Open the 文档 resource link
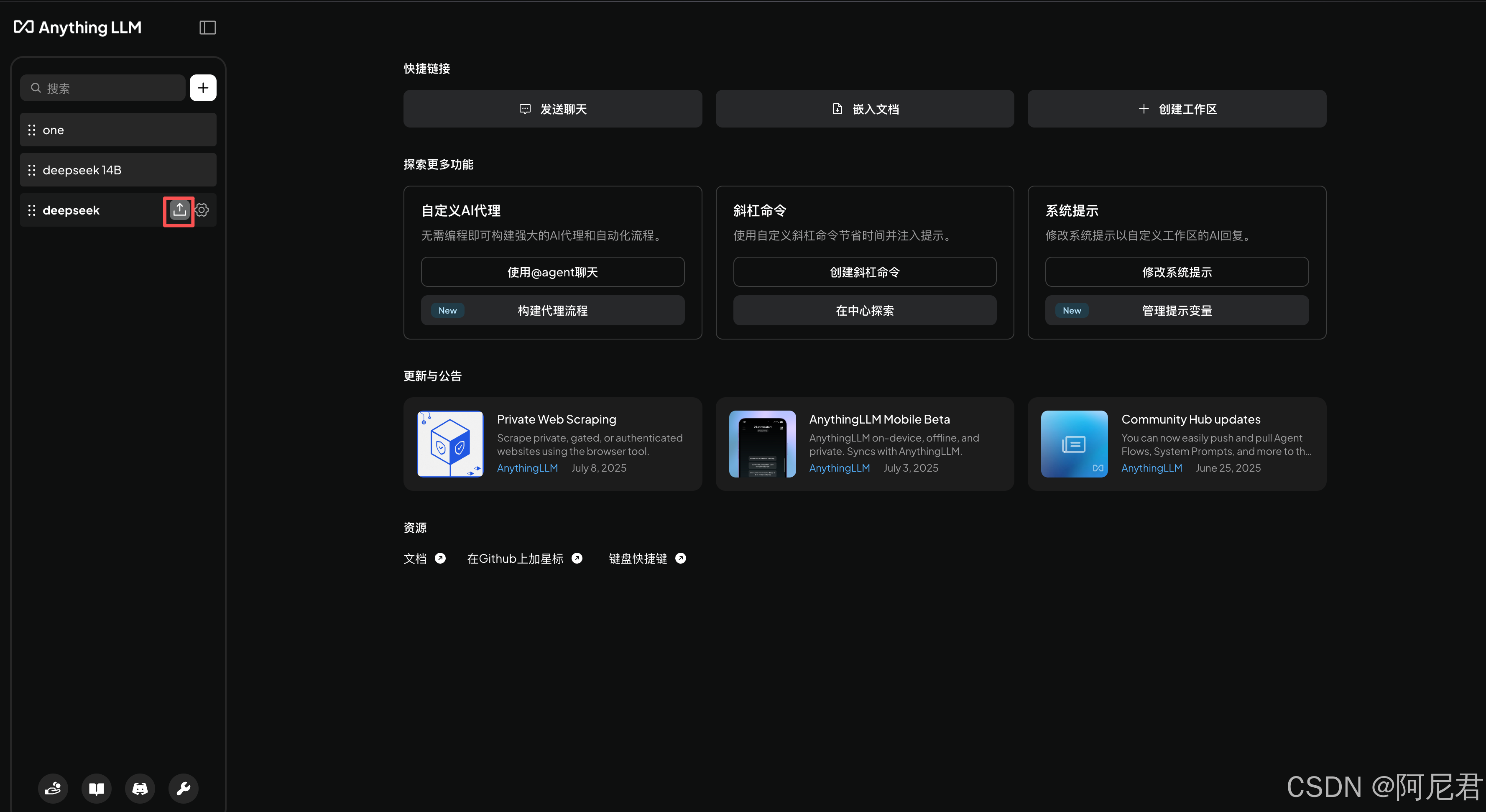The width and height of the screenshot is (1486, 812). coord(414,558)
